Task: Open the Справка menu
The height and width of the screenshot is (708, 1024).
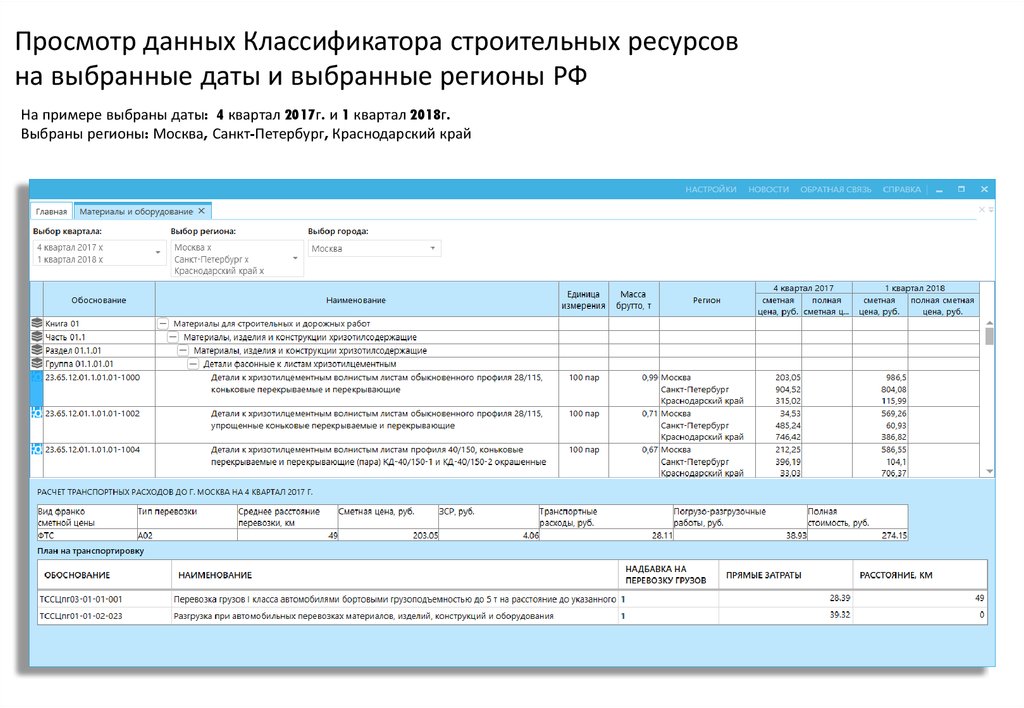Action: point(901,189)
